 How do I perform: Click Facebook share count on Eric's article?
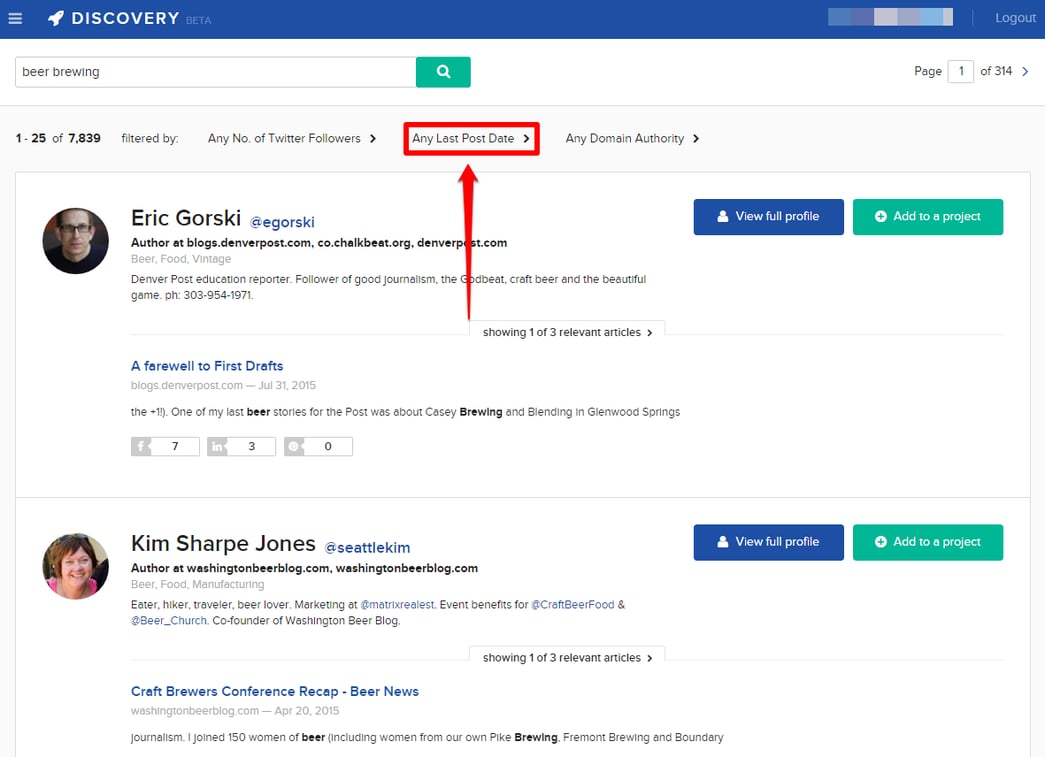point(165,446)
